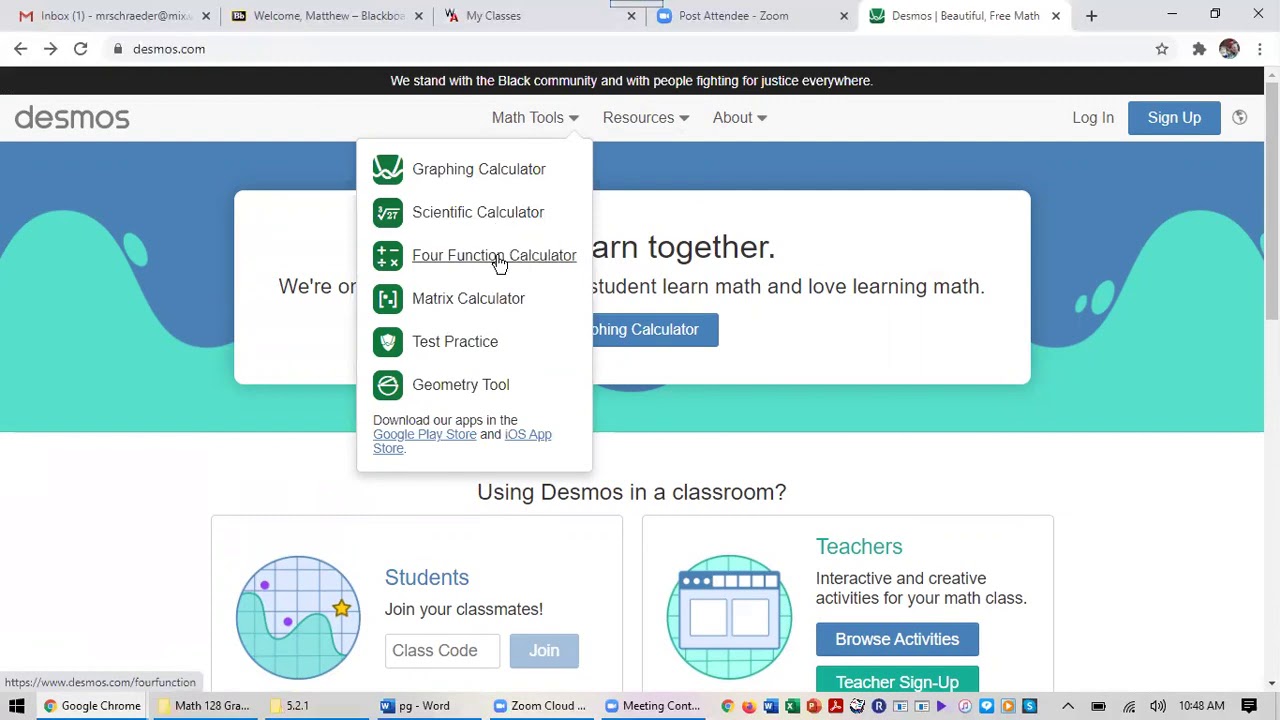
Task: Choose Four Function Calculator from menu
Action: (x=494, y=255)
